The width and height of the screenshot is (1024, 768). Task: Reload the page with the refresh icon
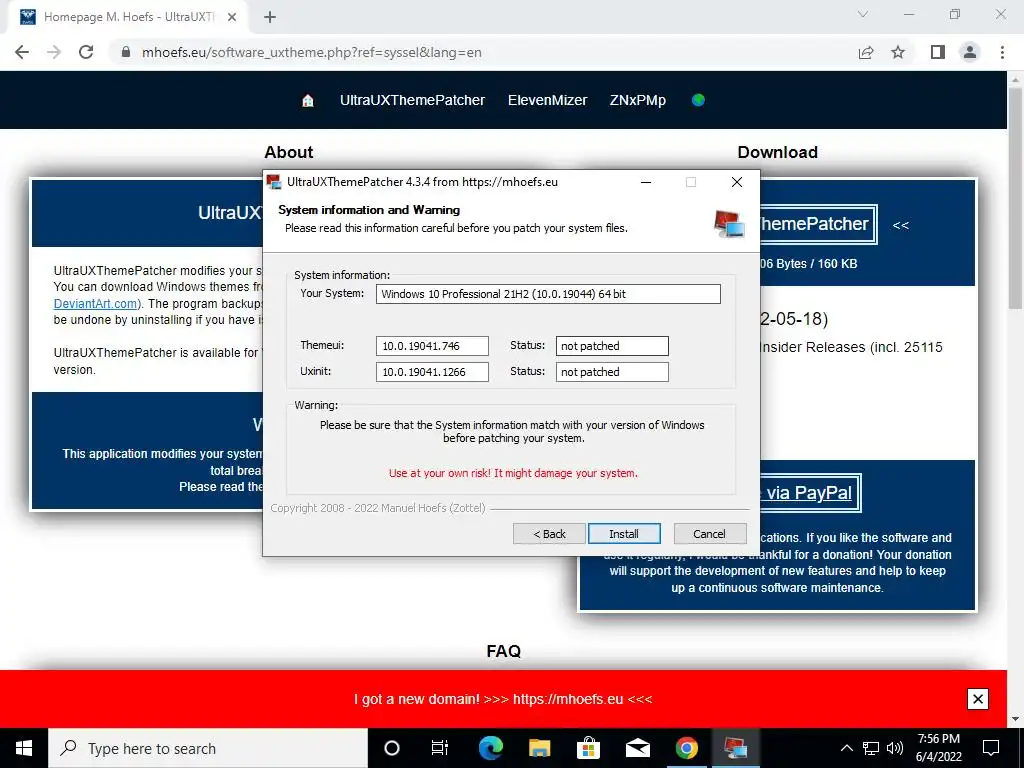[x=86, y=52]
